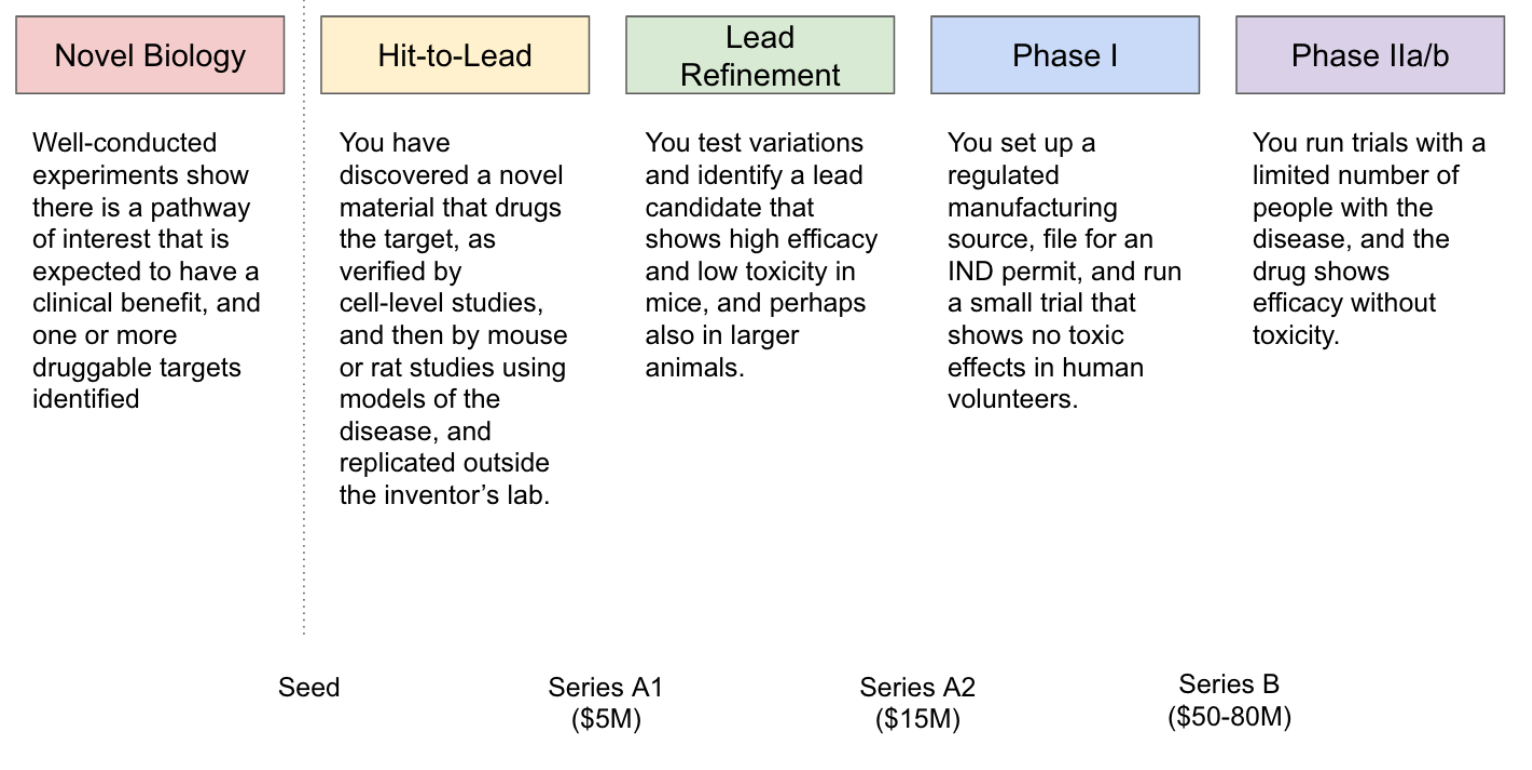Click 'efficacy without toxicity' text
Screen dimensions: 1532x770
[1344, 319]
